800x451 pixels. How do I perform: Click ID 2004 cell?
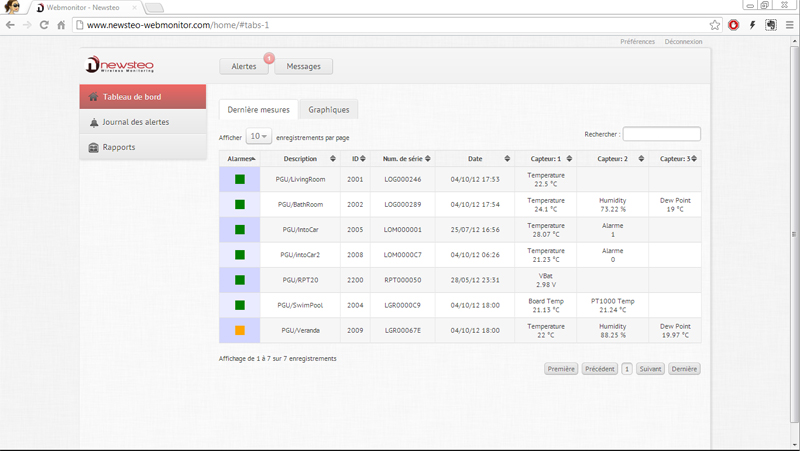355,305
